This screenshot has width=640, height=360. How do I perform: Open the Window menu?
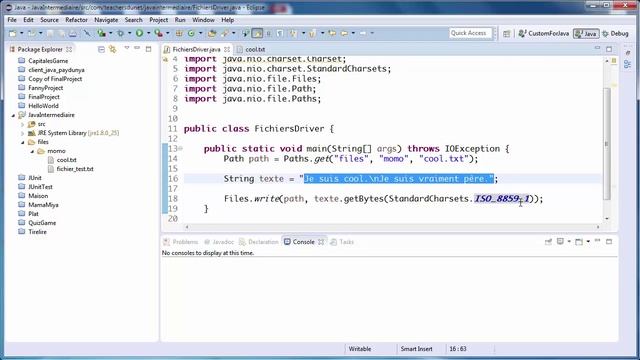click(x=203, y=20)
